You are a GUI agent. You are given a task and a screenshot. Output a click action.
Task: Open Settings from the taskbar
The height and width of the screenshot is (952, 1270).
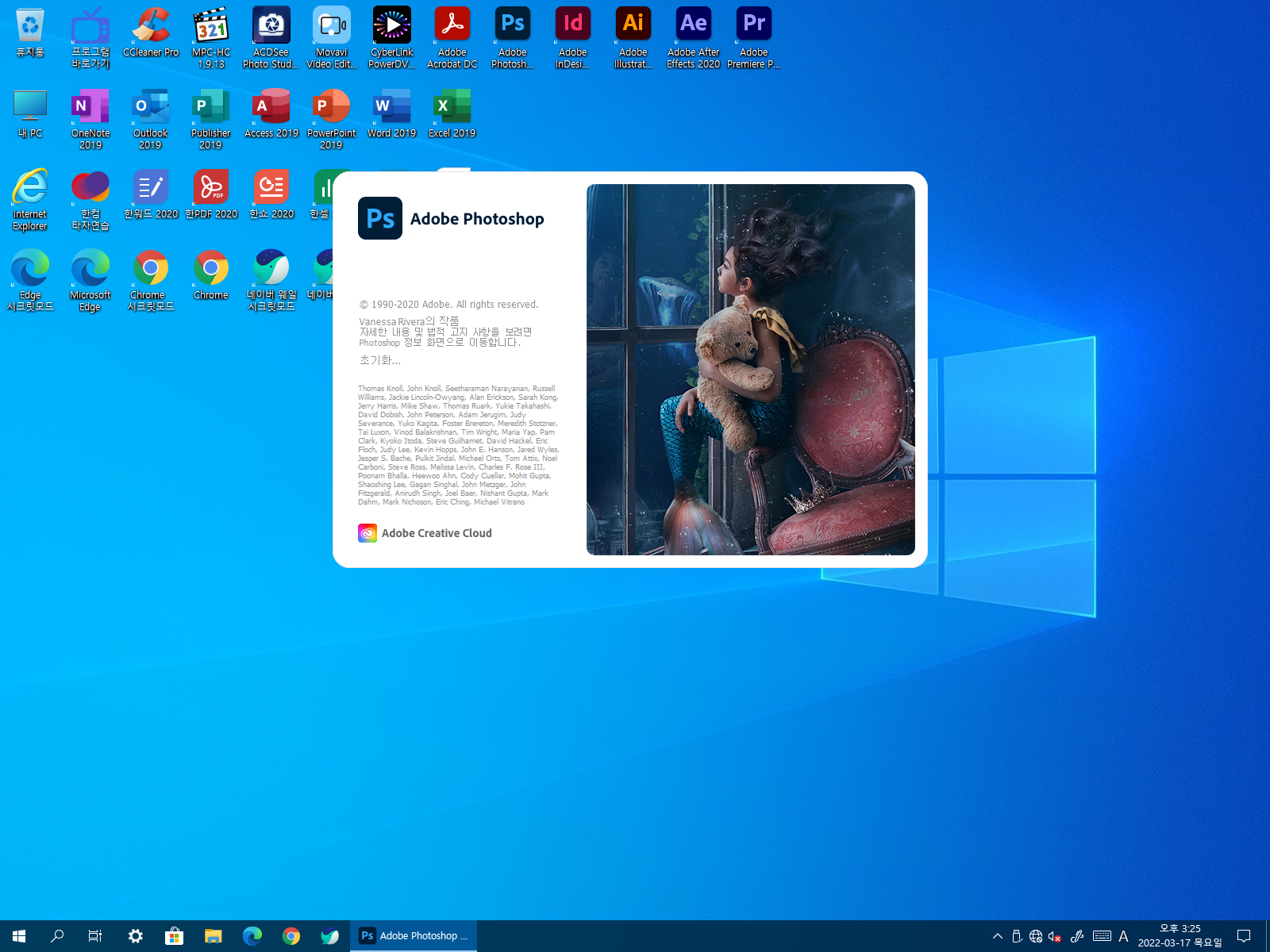pyautogui.click(x=136, y=936)
